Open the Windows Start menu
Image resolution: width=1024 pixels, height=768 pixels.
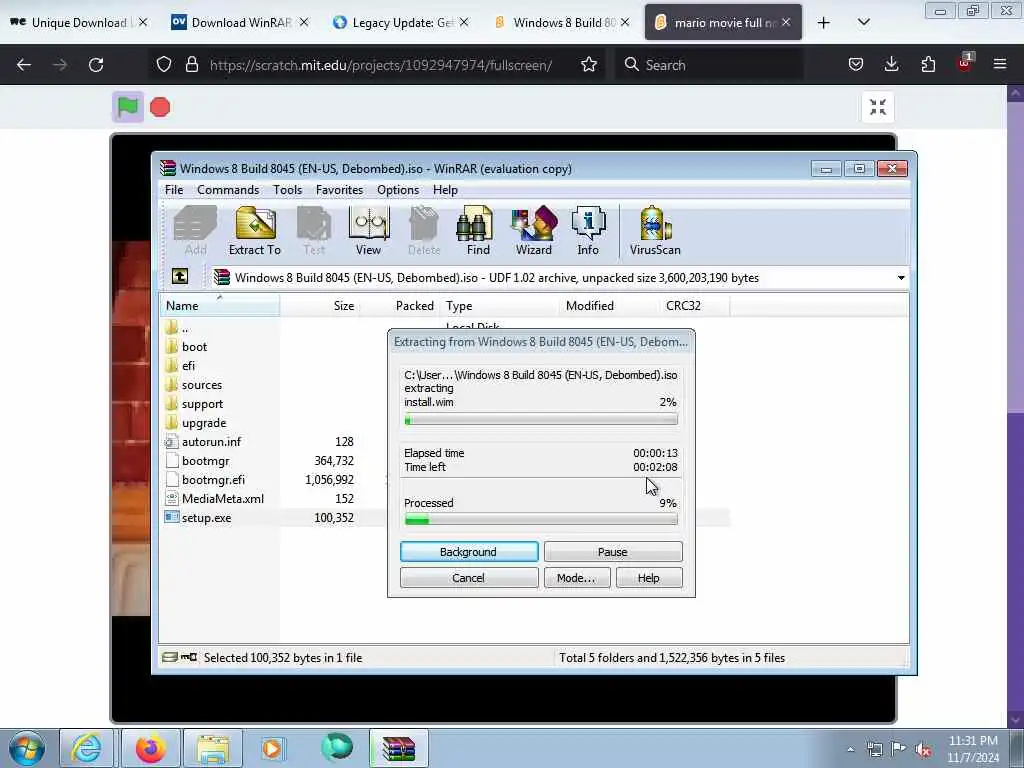coord(27,748)
